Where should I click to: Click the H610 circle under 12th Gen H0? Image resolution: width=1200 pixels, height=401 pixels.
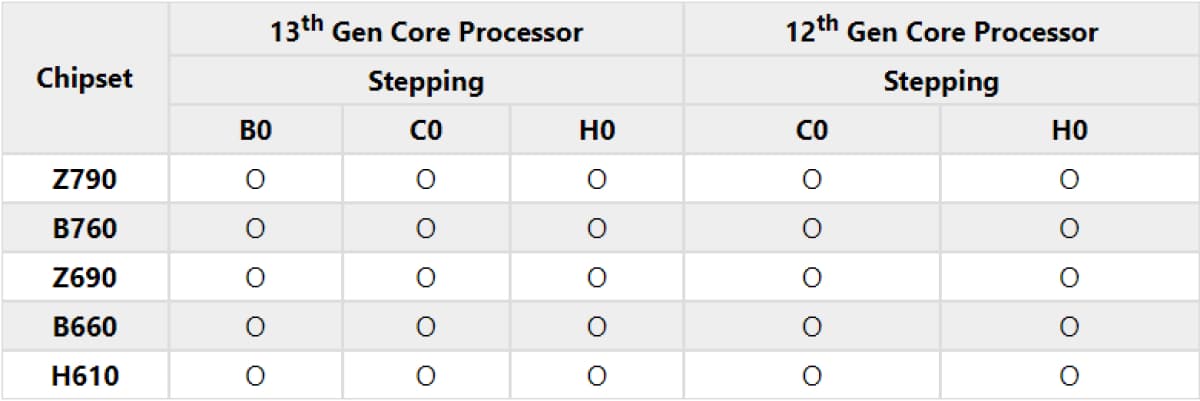pyautogui.click(x=1069, y=376)
